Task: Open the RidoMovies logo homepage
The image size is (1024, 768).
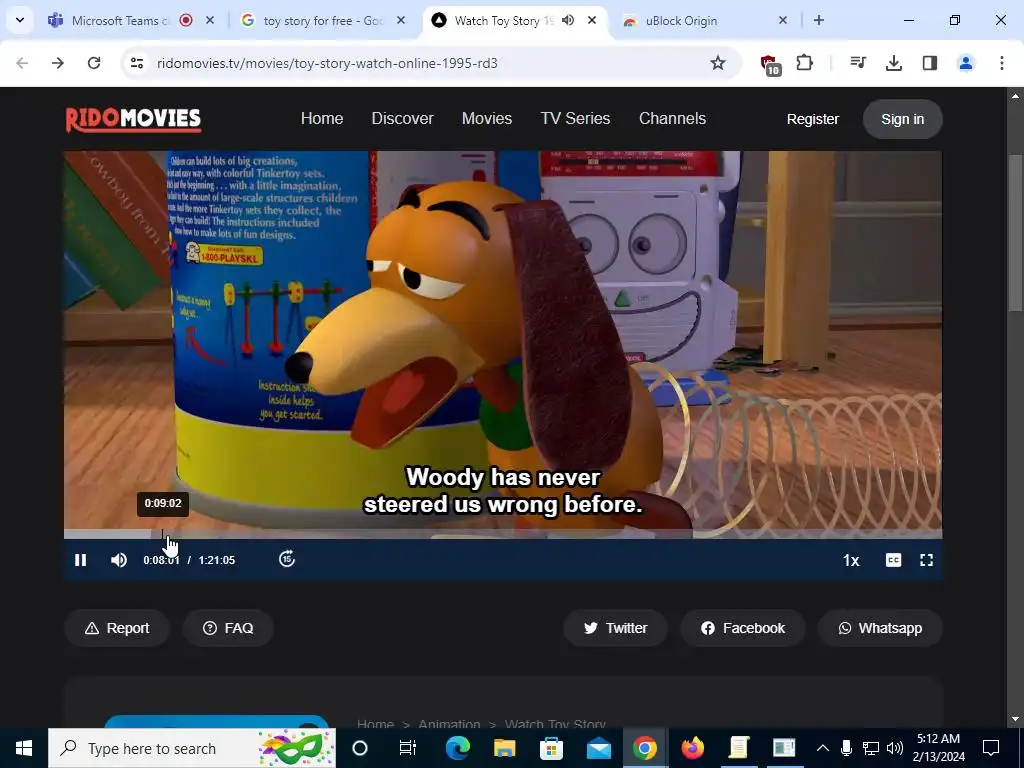Action: click(x=133, y=119)
